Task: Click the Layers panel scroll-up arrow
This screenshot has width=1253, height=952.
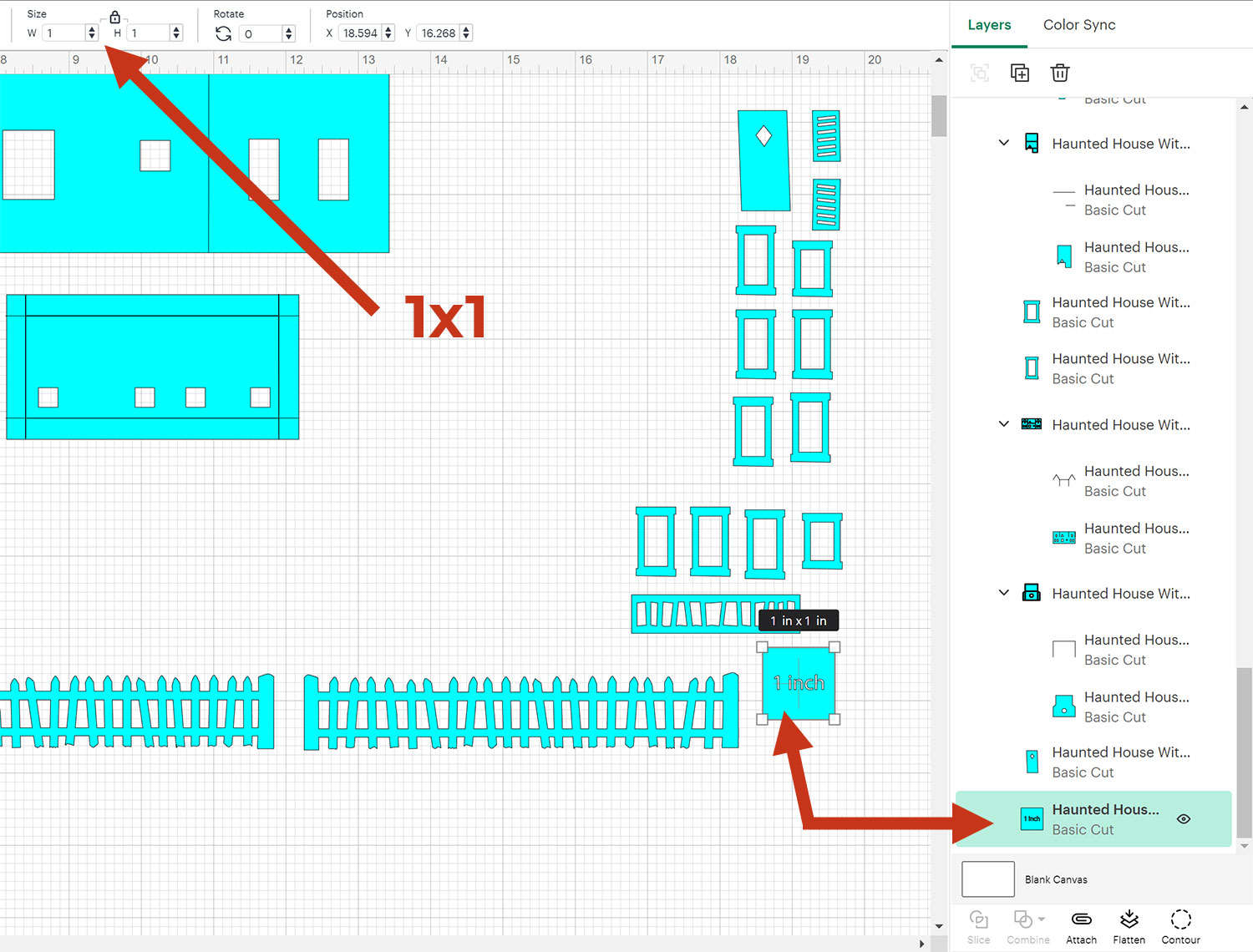Action: pos(1244,107)
